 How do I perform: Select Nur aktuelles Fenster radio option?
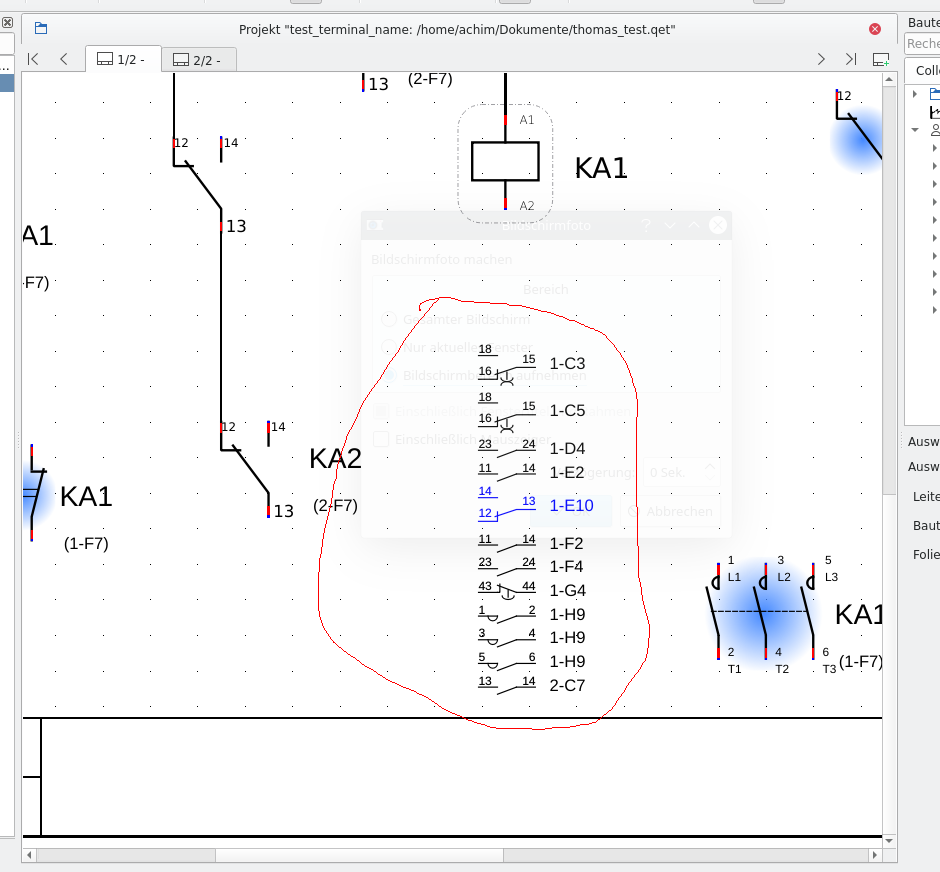click(389, 347)
